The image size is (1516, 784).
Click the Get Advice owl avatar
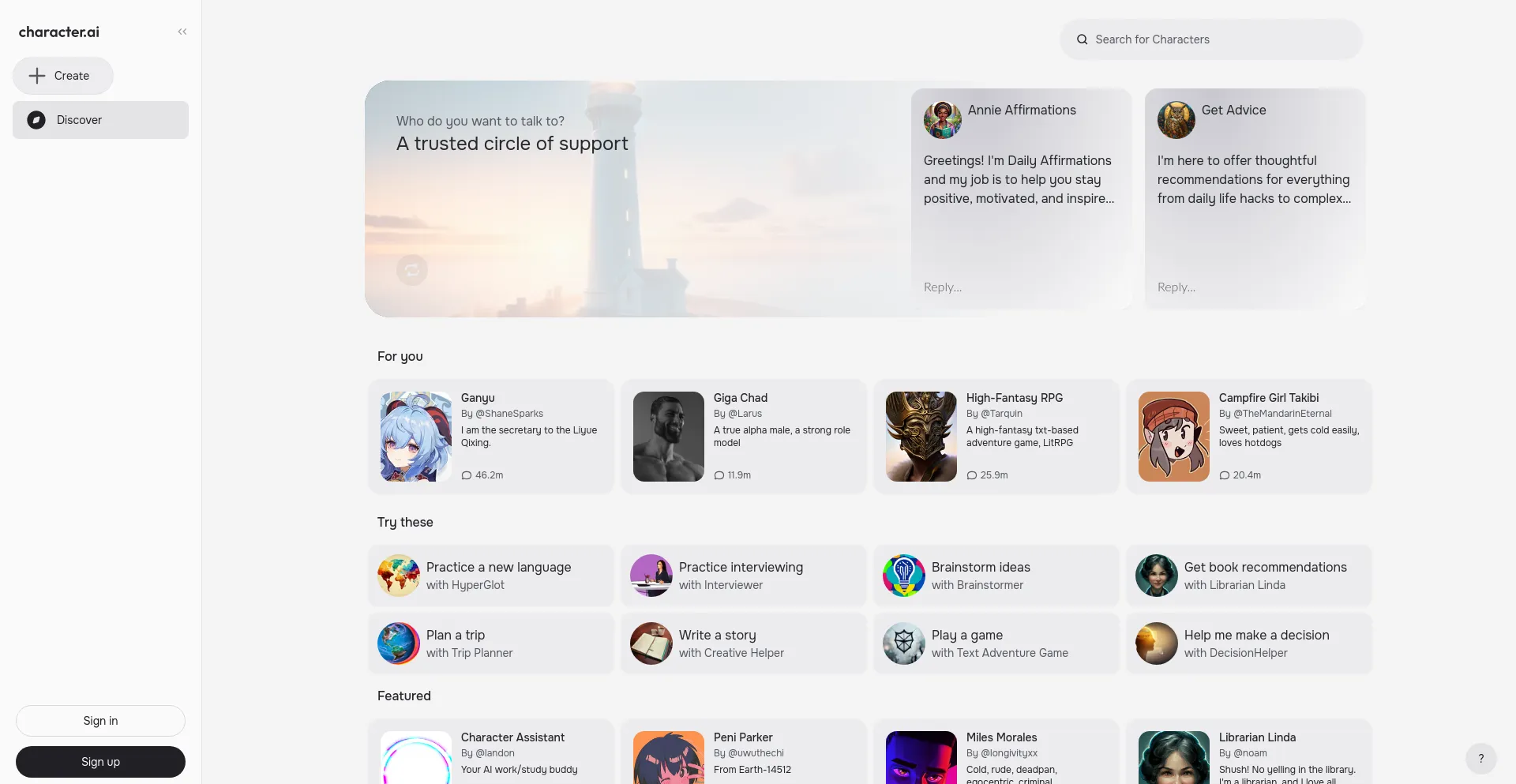(1176, 120)
